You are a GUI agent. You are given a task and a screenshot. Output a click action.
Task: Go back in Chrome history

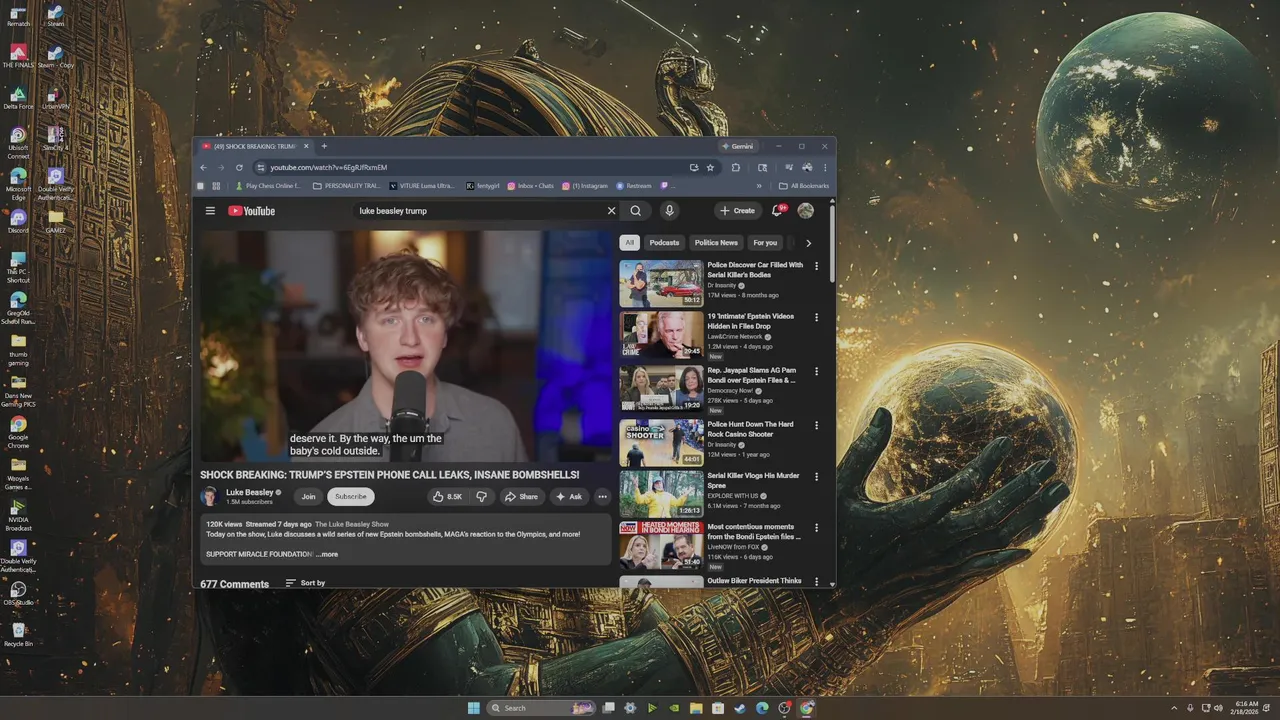(x=203, y=167)
